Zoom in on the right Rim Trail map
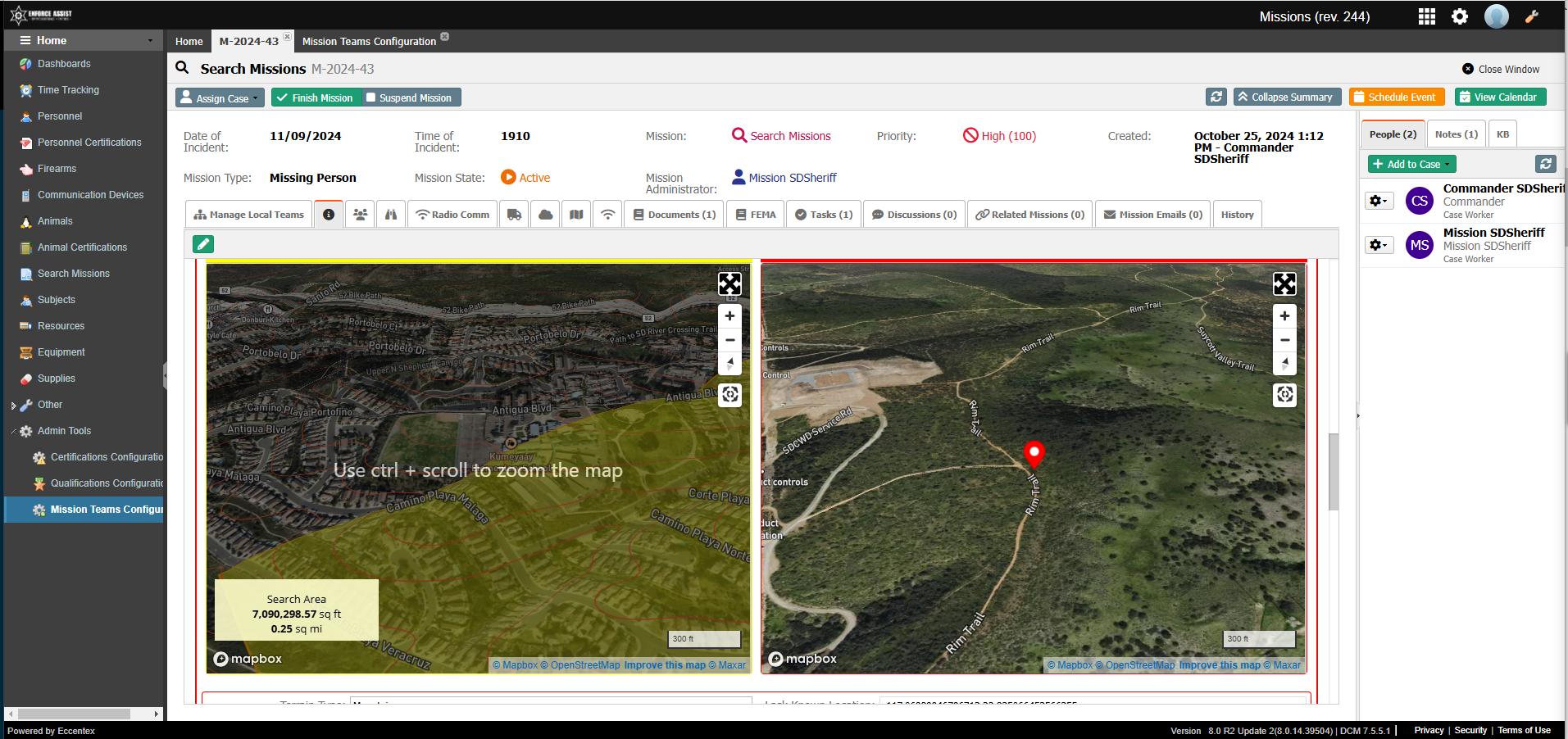1568x739 pixels. tap(1284, 315)
